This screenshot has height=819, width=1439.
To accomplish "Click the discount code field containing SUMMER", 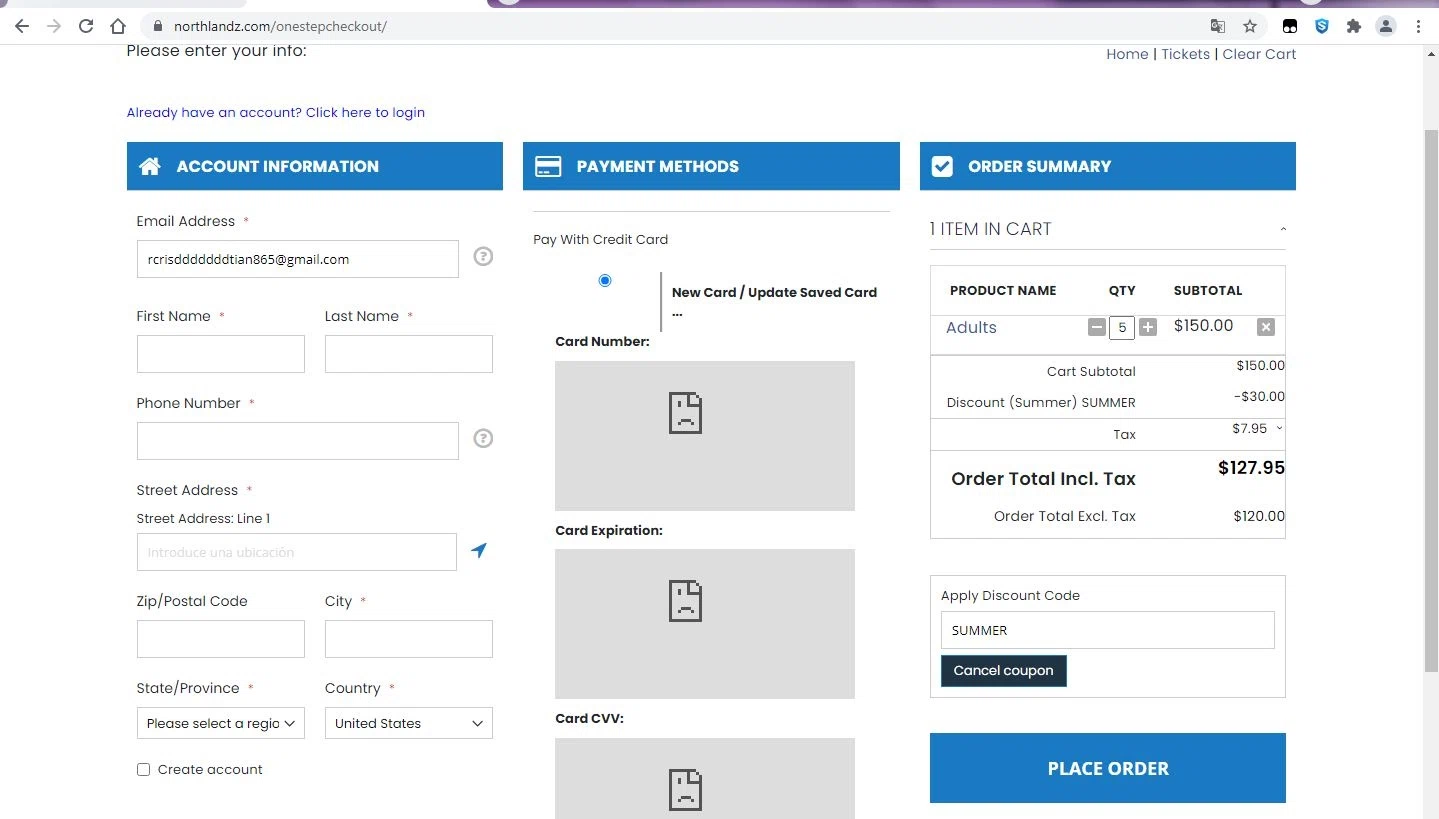I will click(1108, 630).
